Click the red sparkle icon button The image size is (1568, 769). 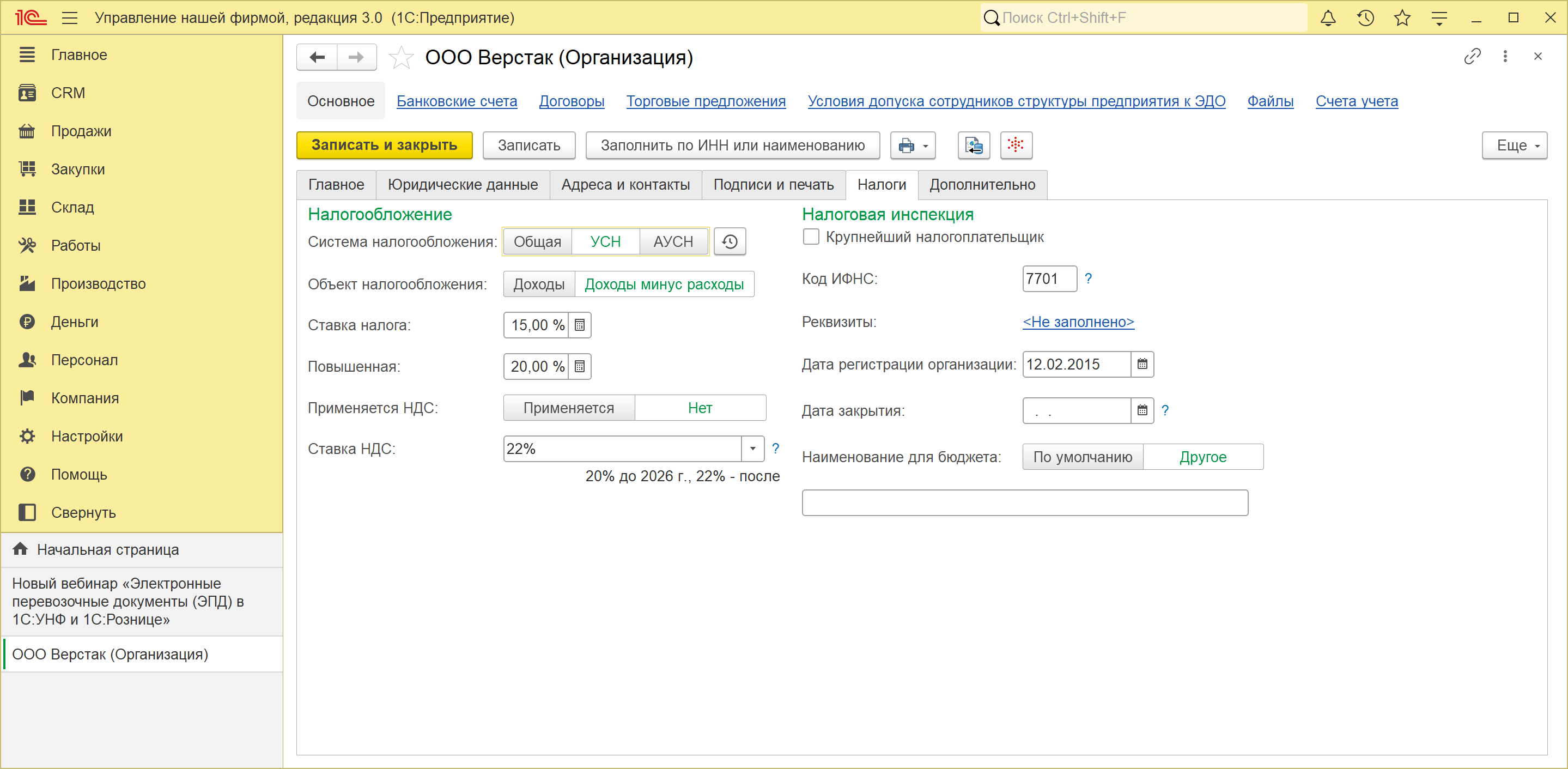point(1016,145)
